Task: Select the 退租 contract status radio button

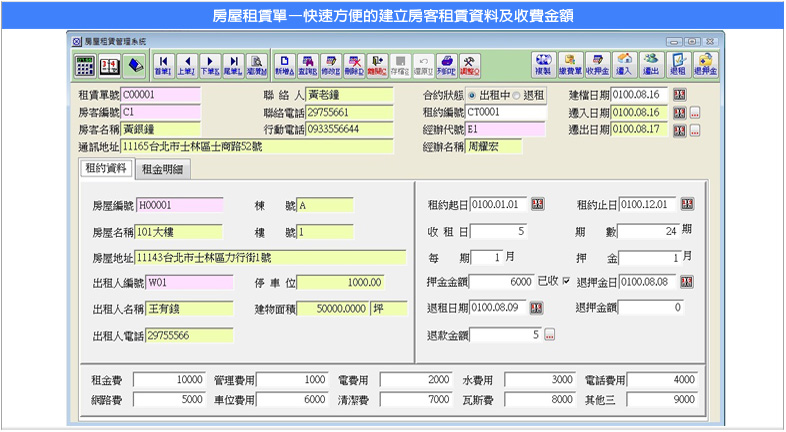Action: 516,95
